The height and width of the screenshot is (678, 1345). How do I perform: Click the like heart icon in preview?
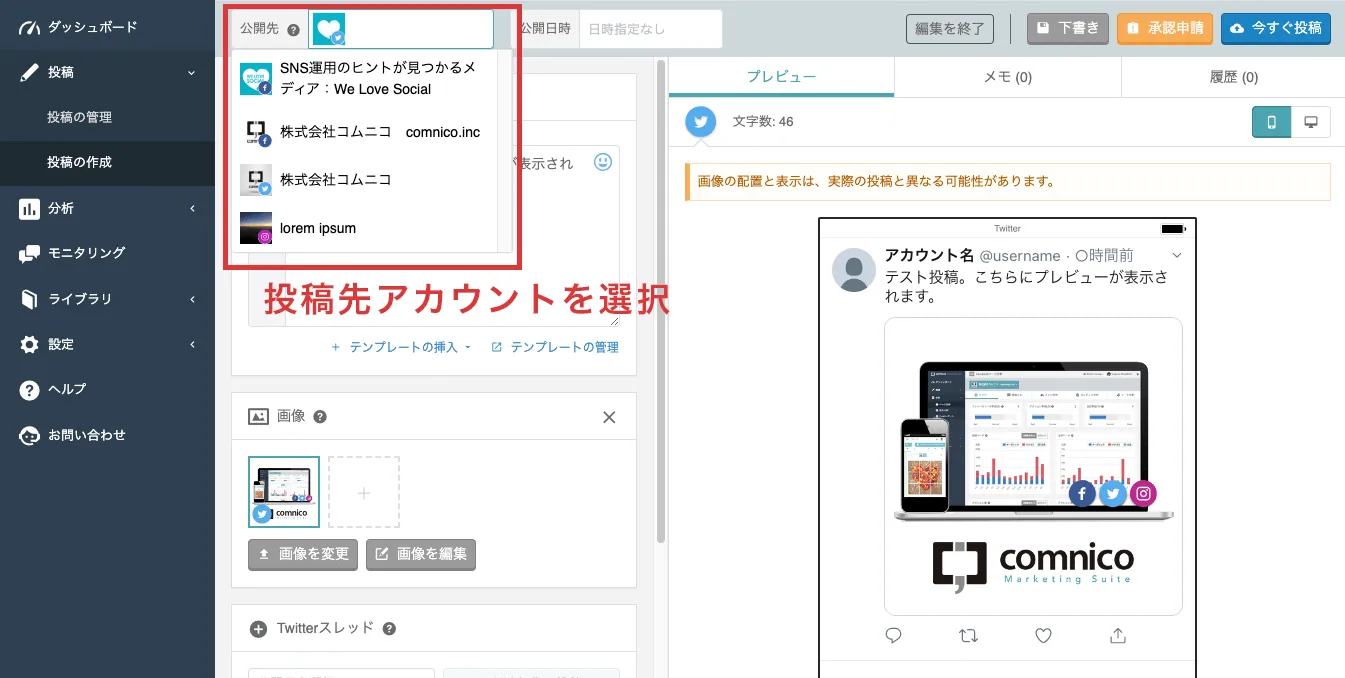pos(1043,635)
